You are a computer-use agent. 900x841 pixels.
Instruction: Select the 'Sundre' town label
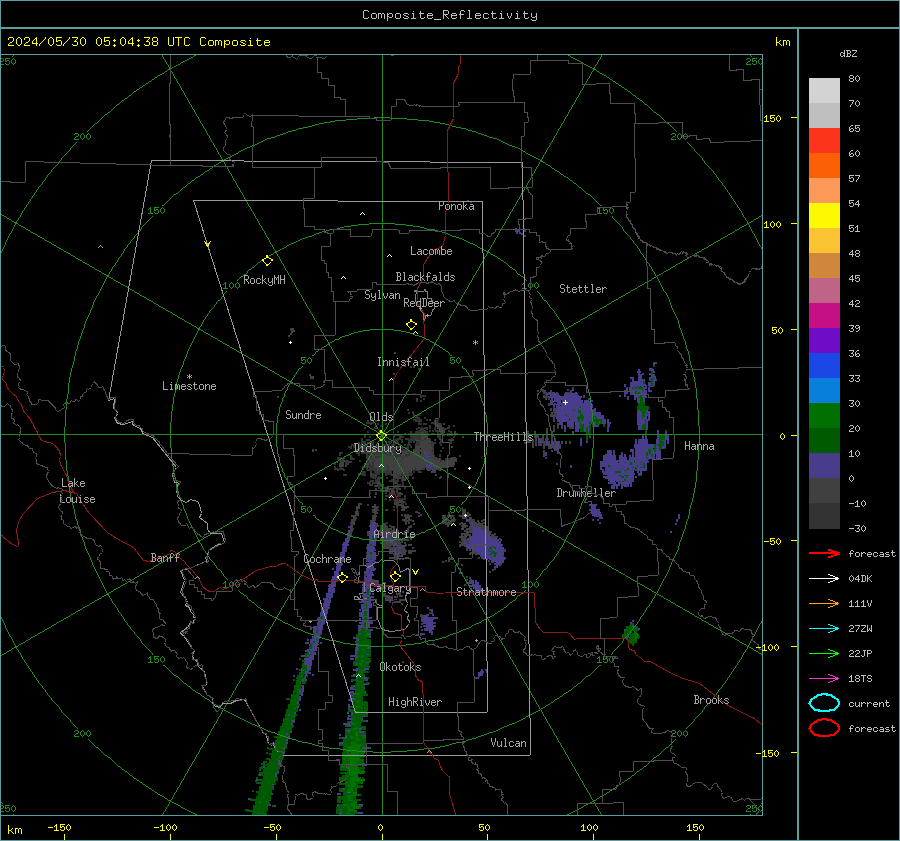click(x=303, y=414)
